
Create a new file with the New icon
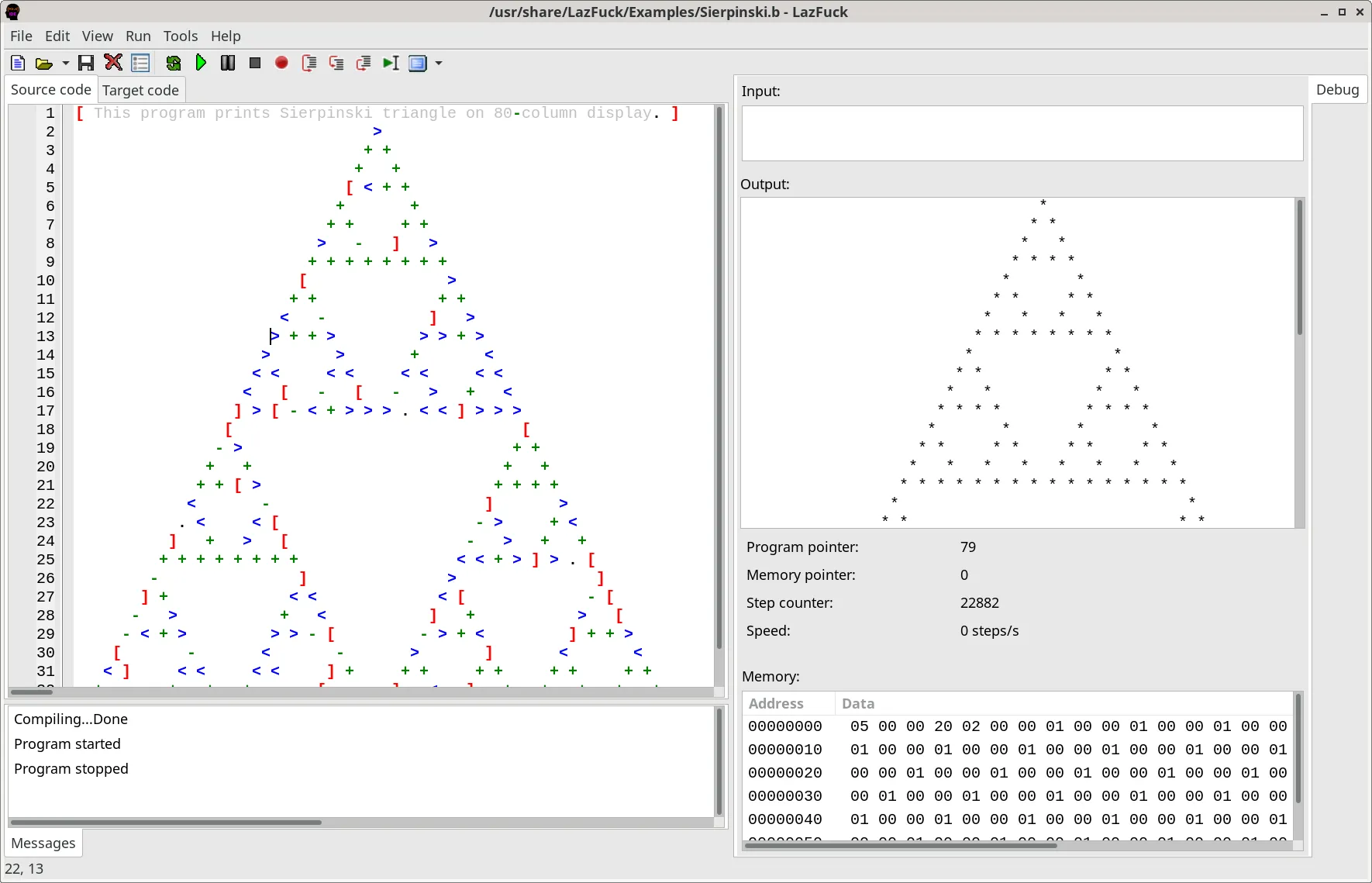(18, 63)
